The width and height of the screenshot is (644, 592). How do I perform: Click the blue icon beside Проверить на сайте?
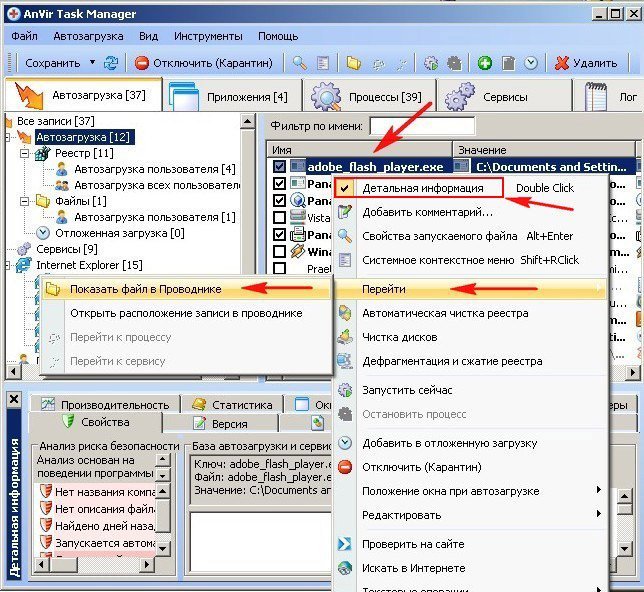pyautogui.click(x=344, y=544)
